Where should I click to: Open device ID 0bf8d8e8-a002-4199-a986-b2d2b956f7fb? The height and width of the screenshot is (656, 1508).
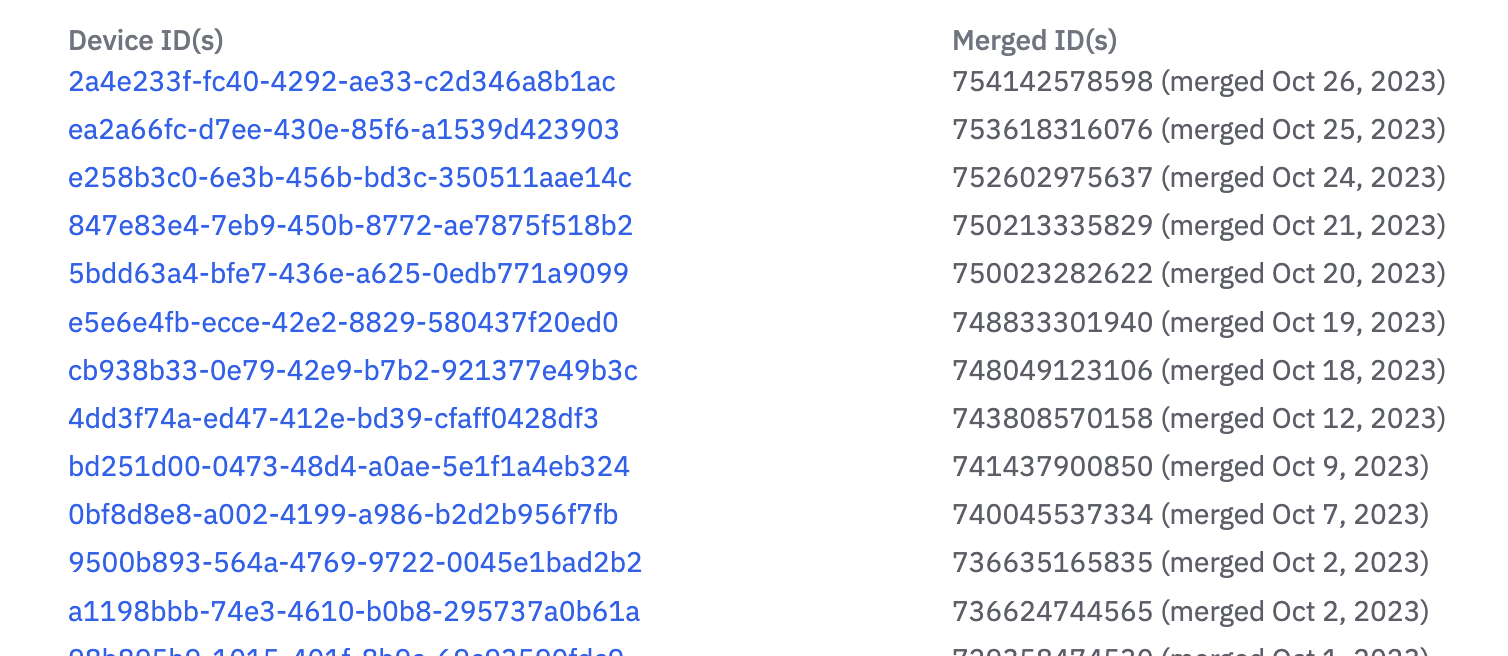pos(344,515)
